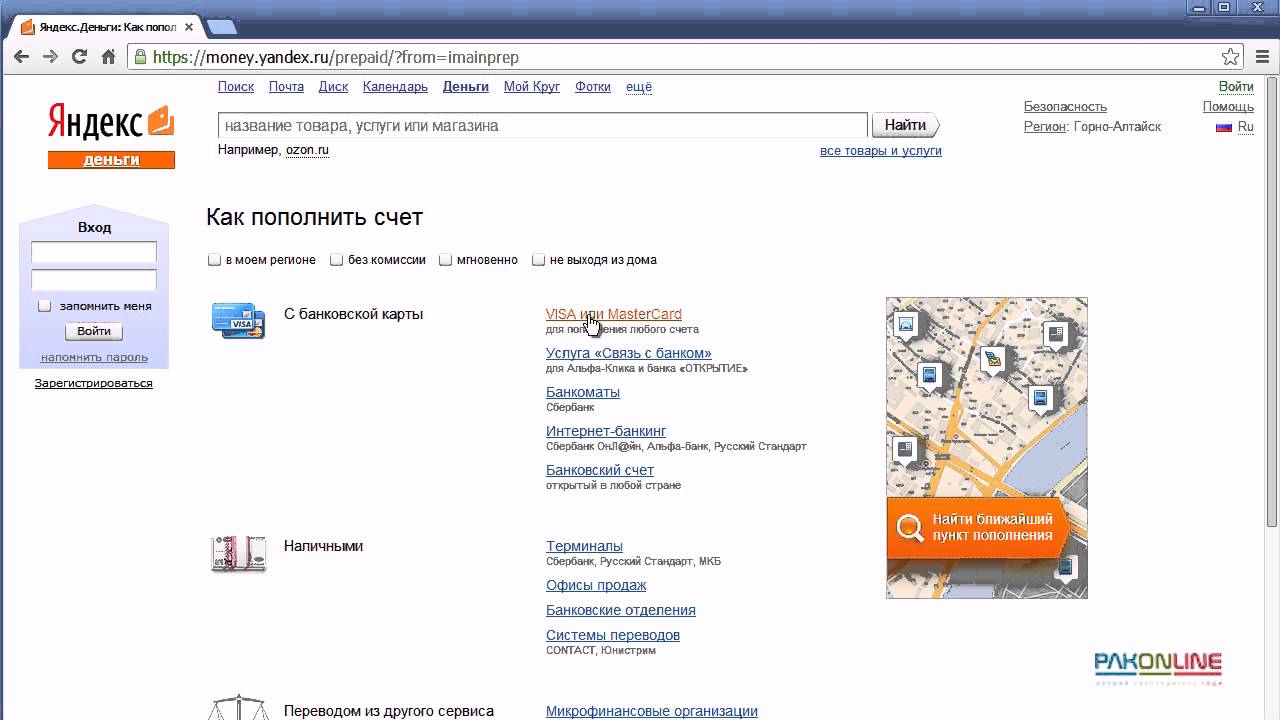Click the scales transfer icon

tap(238, 707)
